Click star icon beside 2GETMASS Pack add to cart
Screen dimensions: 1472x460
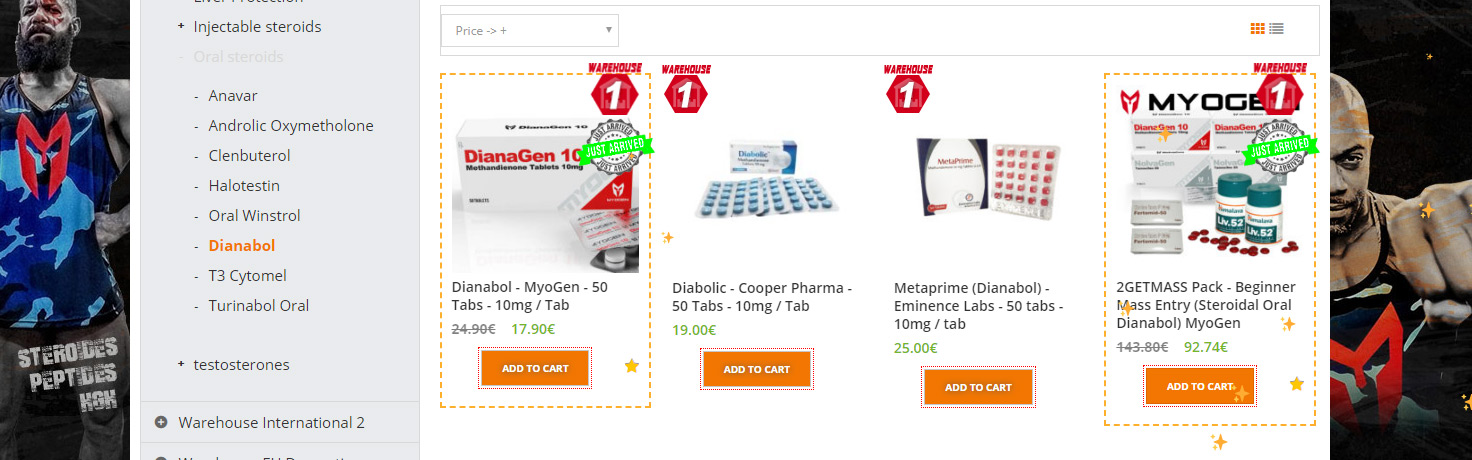(1296, 384)
